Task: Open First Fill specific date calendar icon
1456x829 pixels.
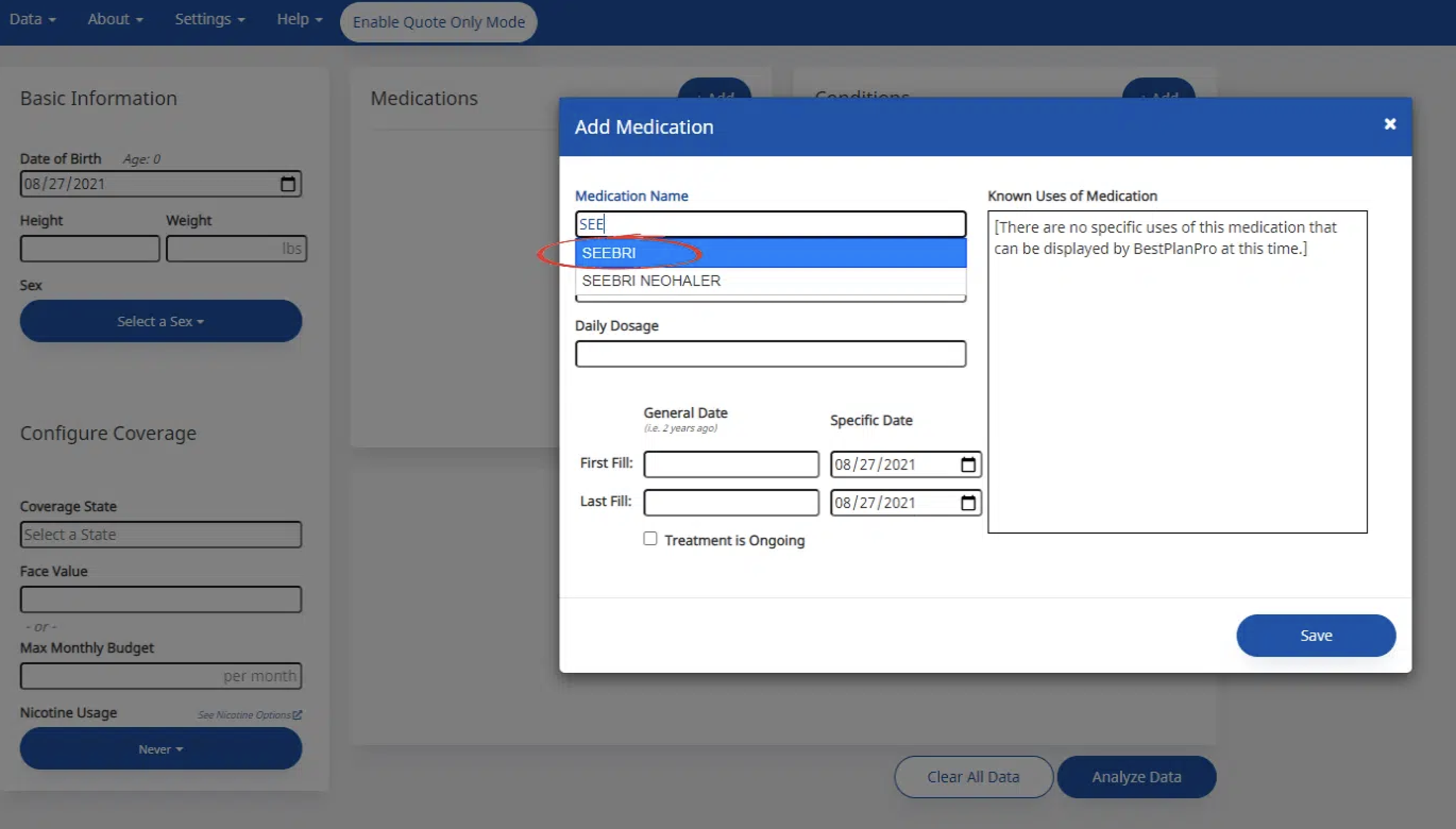Action: point(967,464)
